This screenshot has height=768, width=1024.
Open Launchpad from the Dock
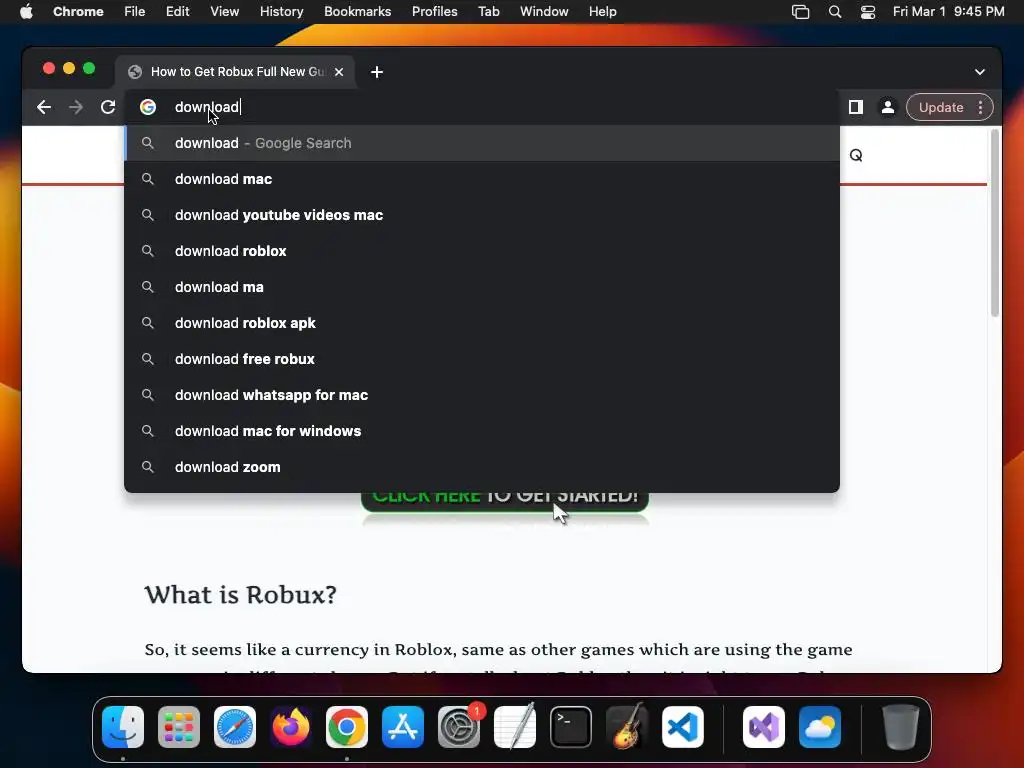[x=179, y=727]
